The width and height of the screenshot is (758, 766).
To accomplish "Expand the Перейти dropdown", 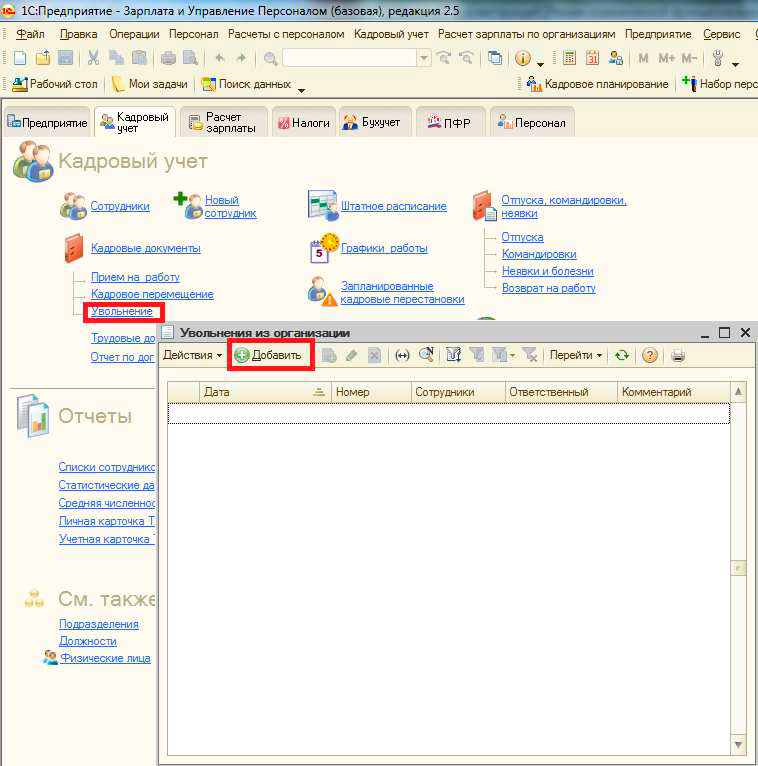I will point(576,355).
